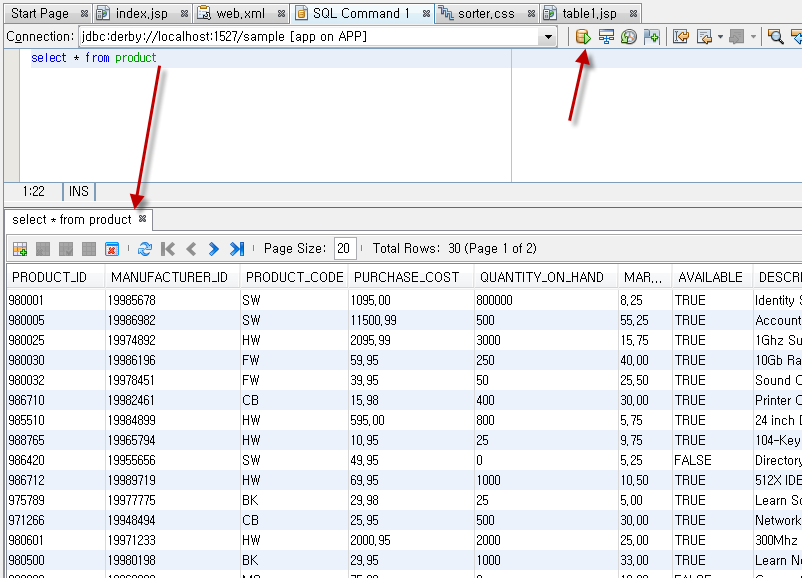Switch to the table1.jsp tab

589,13
